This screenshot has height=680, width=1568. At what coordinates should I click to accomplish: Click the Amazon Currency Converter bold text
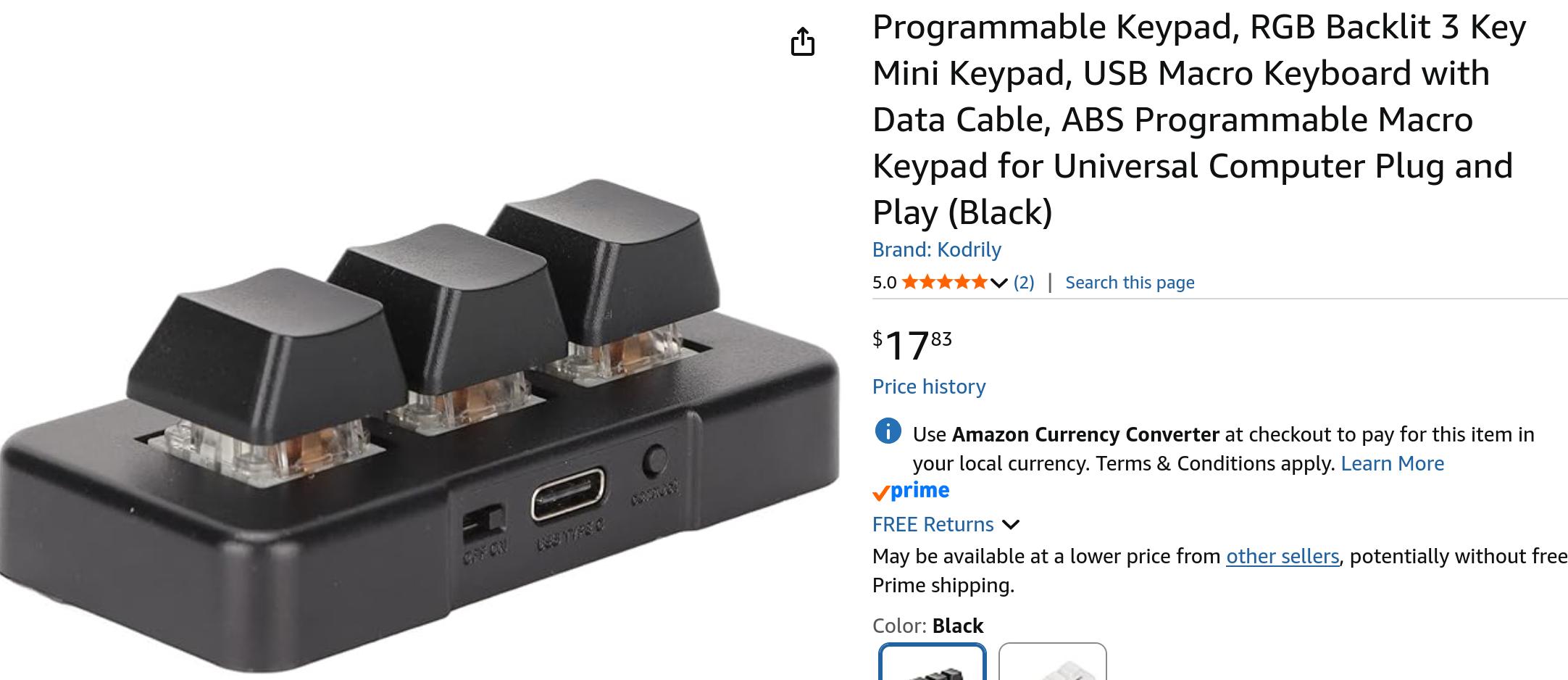[1085, 434]
